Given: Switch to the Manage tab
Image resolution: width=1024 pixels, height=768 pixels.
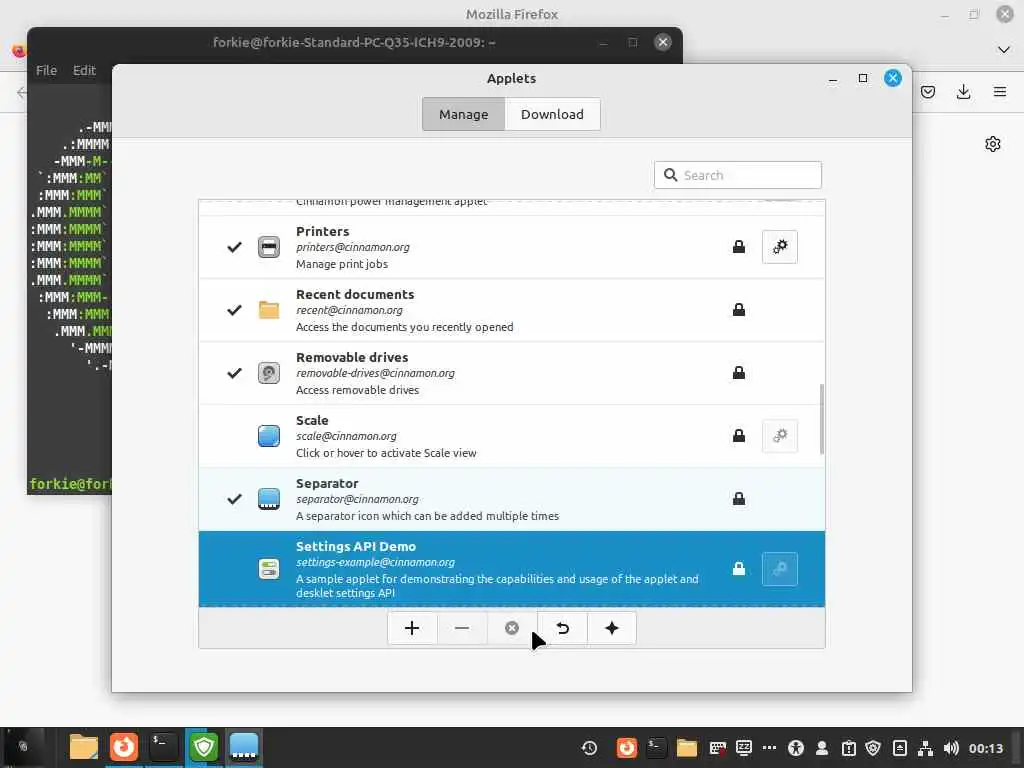Looking at the screenshot, I should click(x=464, y=114).
